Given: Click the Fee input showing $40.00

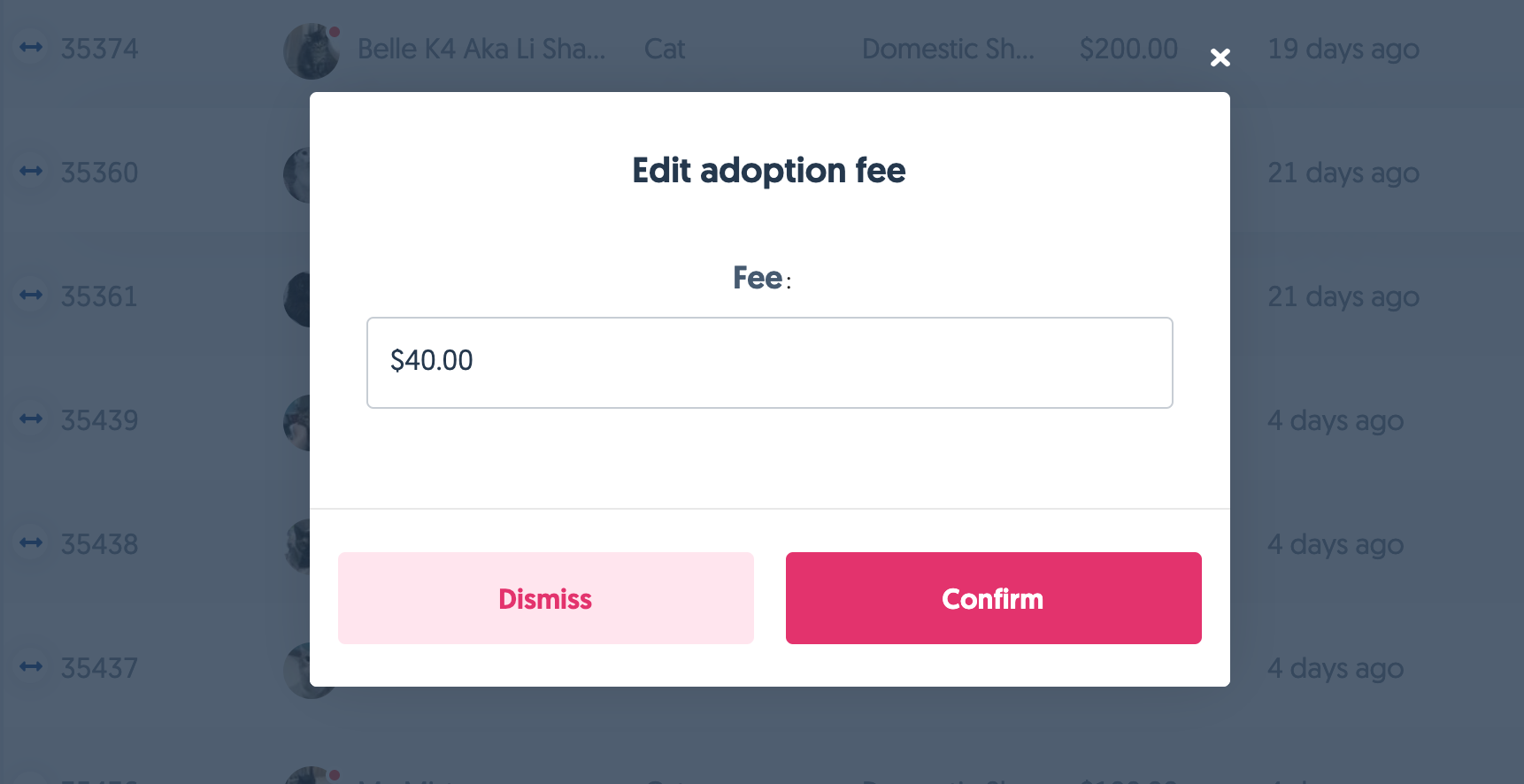Looking at the screenshot, I should (769, 363).
